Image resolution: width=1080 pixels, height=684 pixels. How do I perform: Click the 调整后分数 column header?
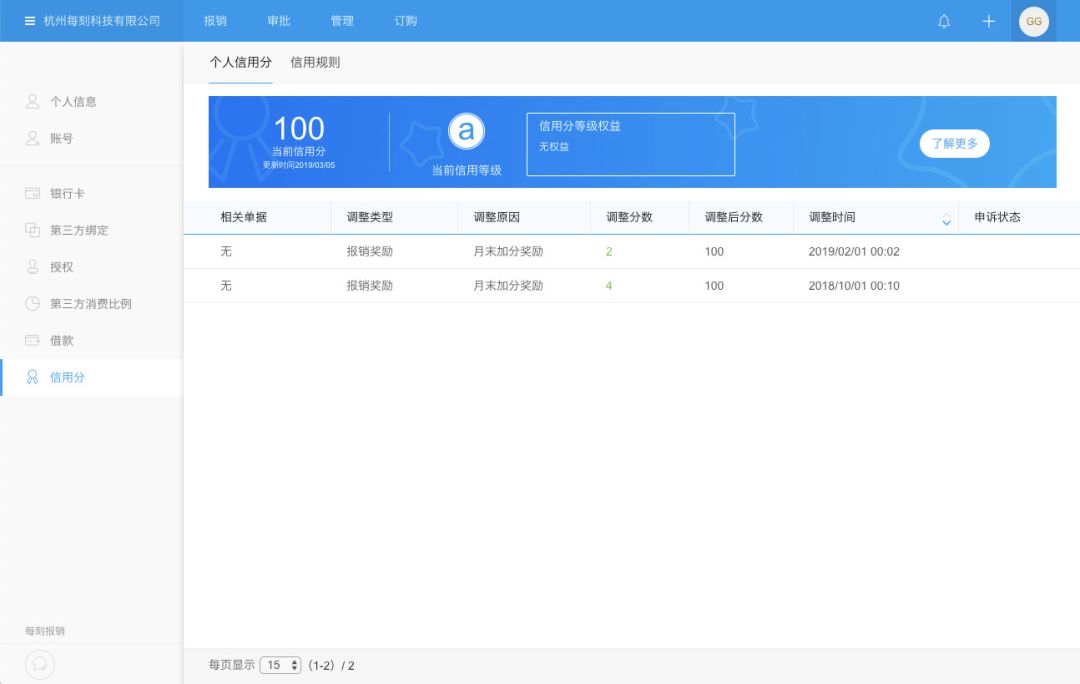point(734,217)
